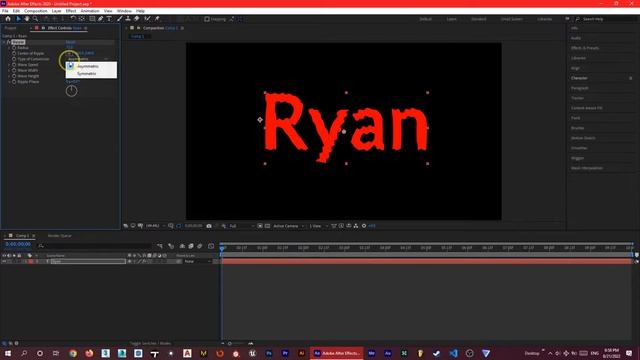Select the Horizontal Type tool

109,19
